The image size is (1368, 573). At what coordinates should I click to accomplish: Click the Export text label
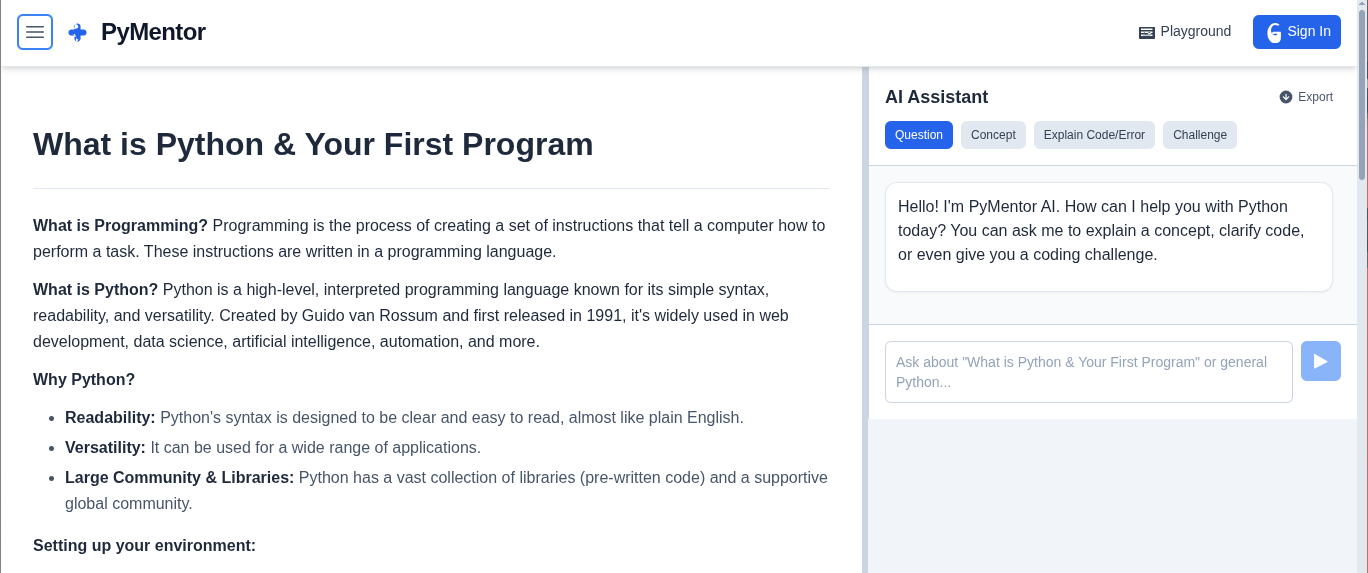[1315, 97]
